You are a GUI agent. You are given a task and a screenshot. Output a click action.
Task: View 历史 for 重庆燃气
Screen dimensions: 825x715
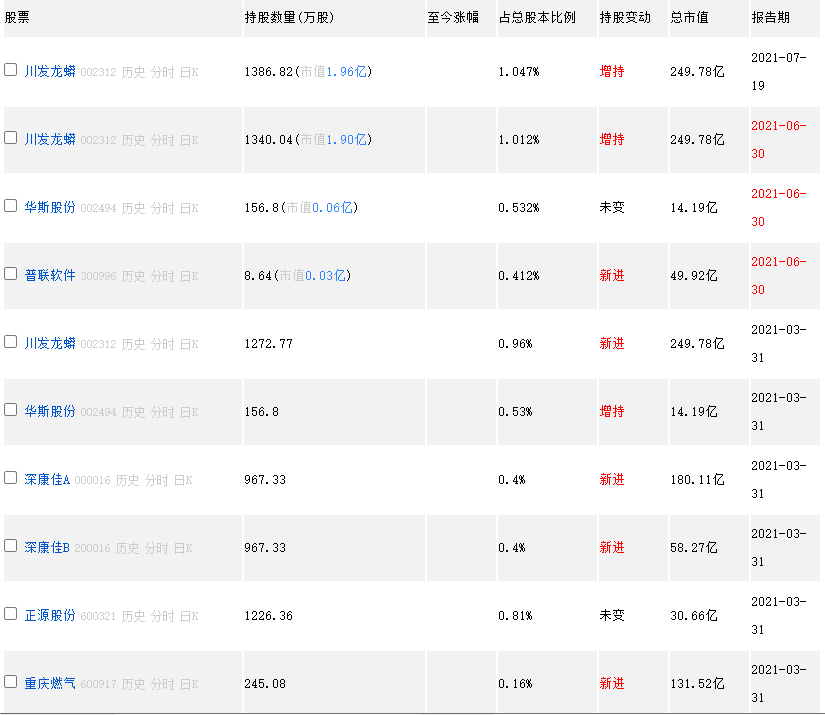(x=133, y=684)
